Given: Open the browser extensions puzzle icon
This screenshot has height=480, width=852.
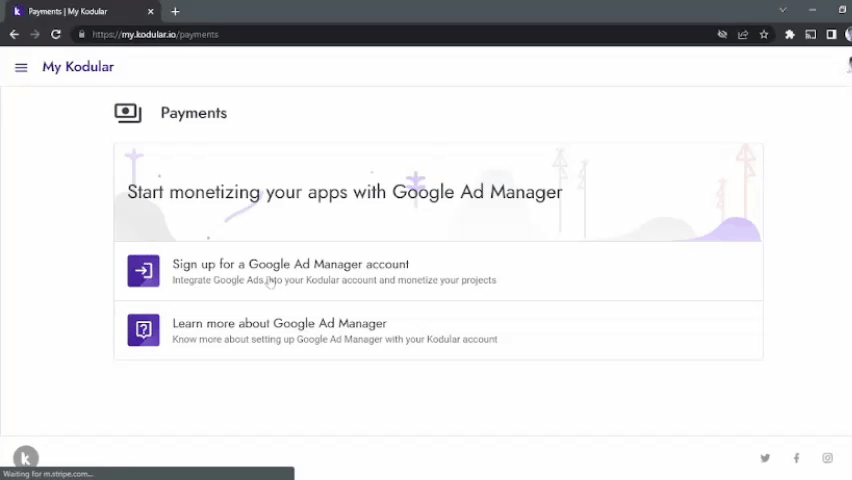Looking at the screenshot, I should point(790,34).
